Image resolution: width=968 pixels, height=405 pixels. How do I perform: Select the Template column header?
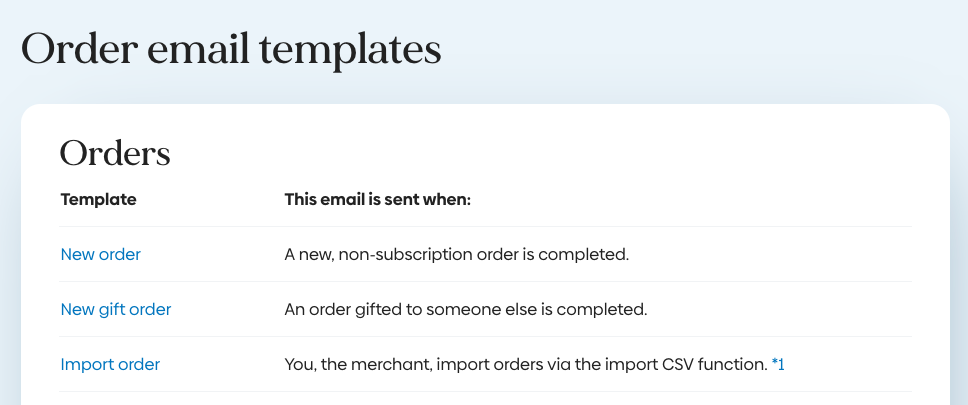(98, 199)
